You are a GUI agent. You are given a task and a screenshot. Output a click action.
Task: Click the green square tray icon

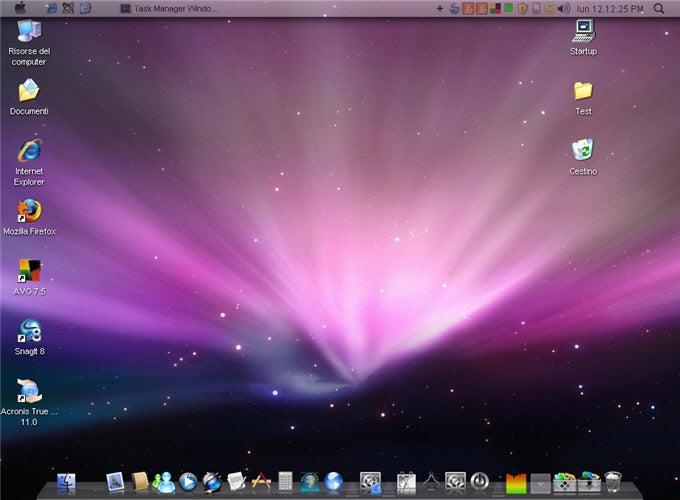click(x=509, y=8)
